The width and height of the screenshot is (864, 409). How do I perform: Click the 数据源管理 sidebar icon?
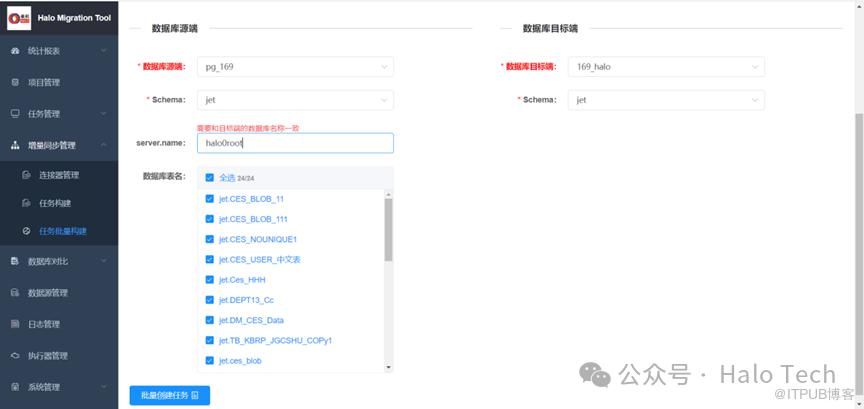(x=15, y=293)
